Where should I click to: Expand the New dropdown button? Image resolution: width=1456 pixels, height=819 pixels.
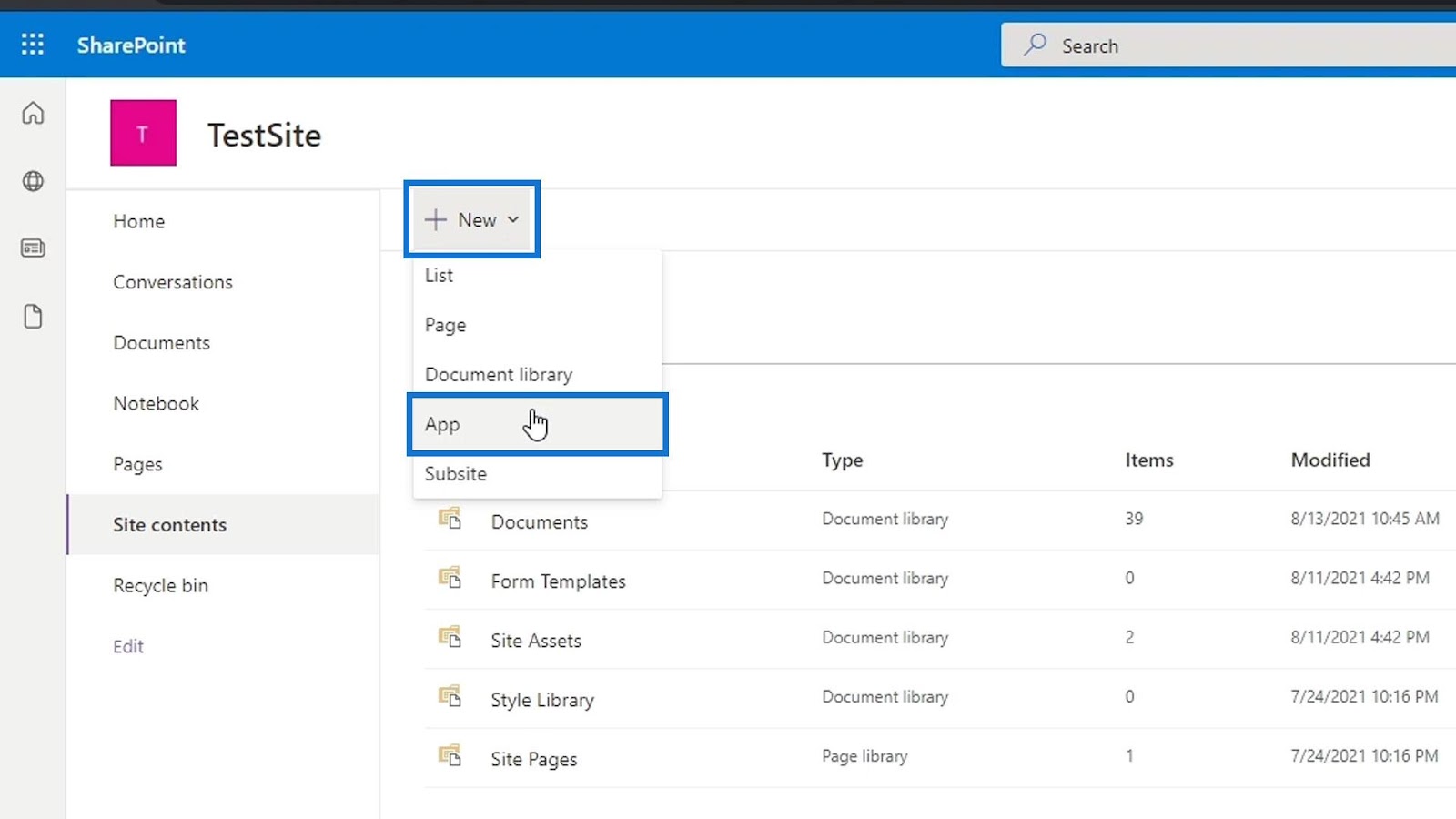coord(471,219)
